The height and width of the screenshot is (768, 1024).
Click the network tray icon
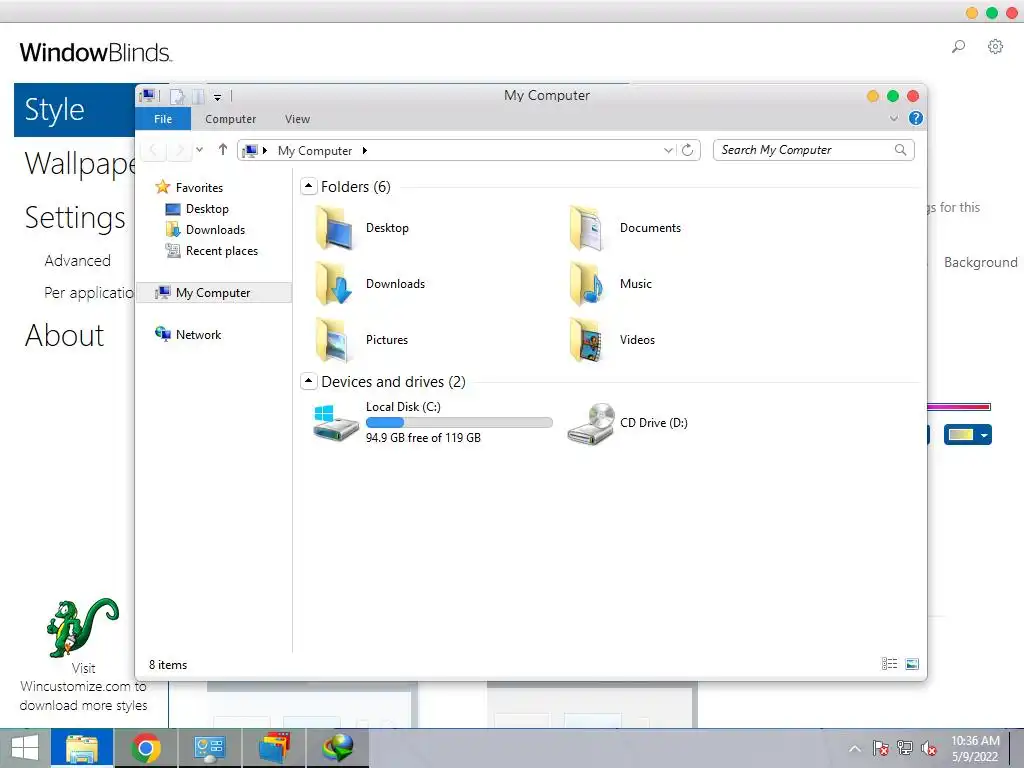(904, 748)
